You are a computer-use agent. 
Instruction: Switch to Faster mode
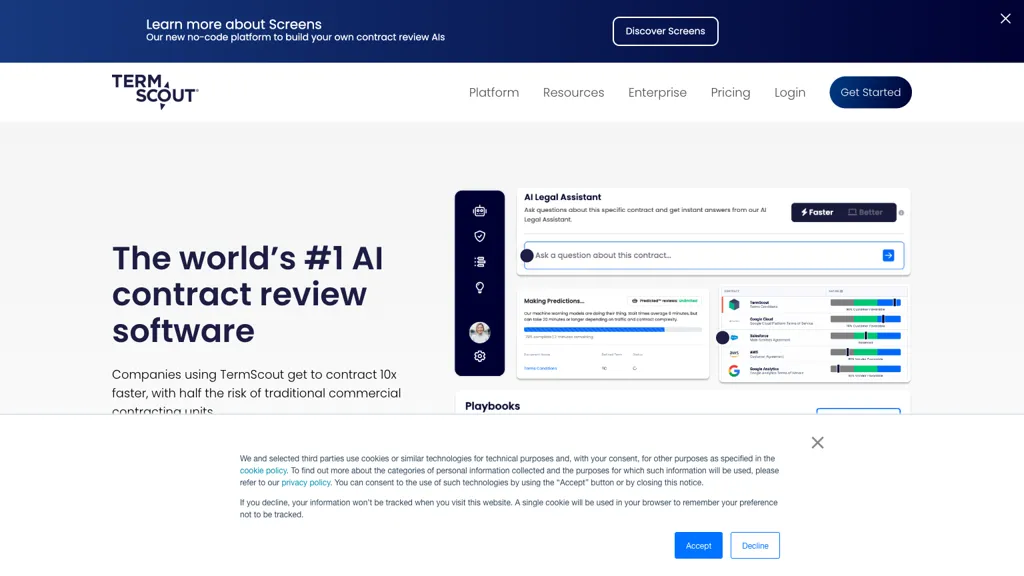click(817, 212)
